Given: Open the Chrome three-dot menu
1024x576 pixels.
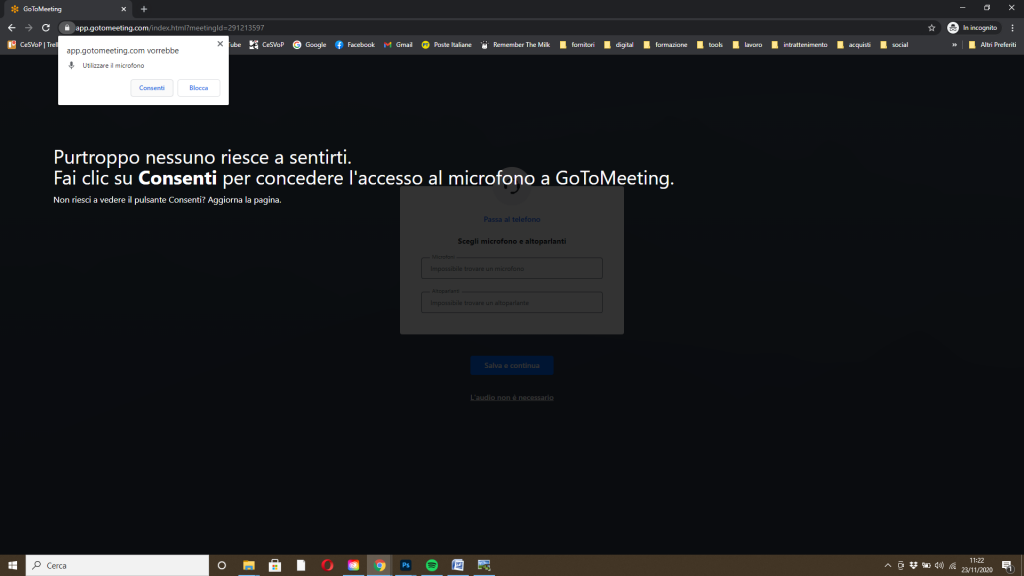Looking at the screenshot, I should click(x=1012, y=27).
